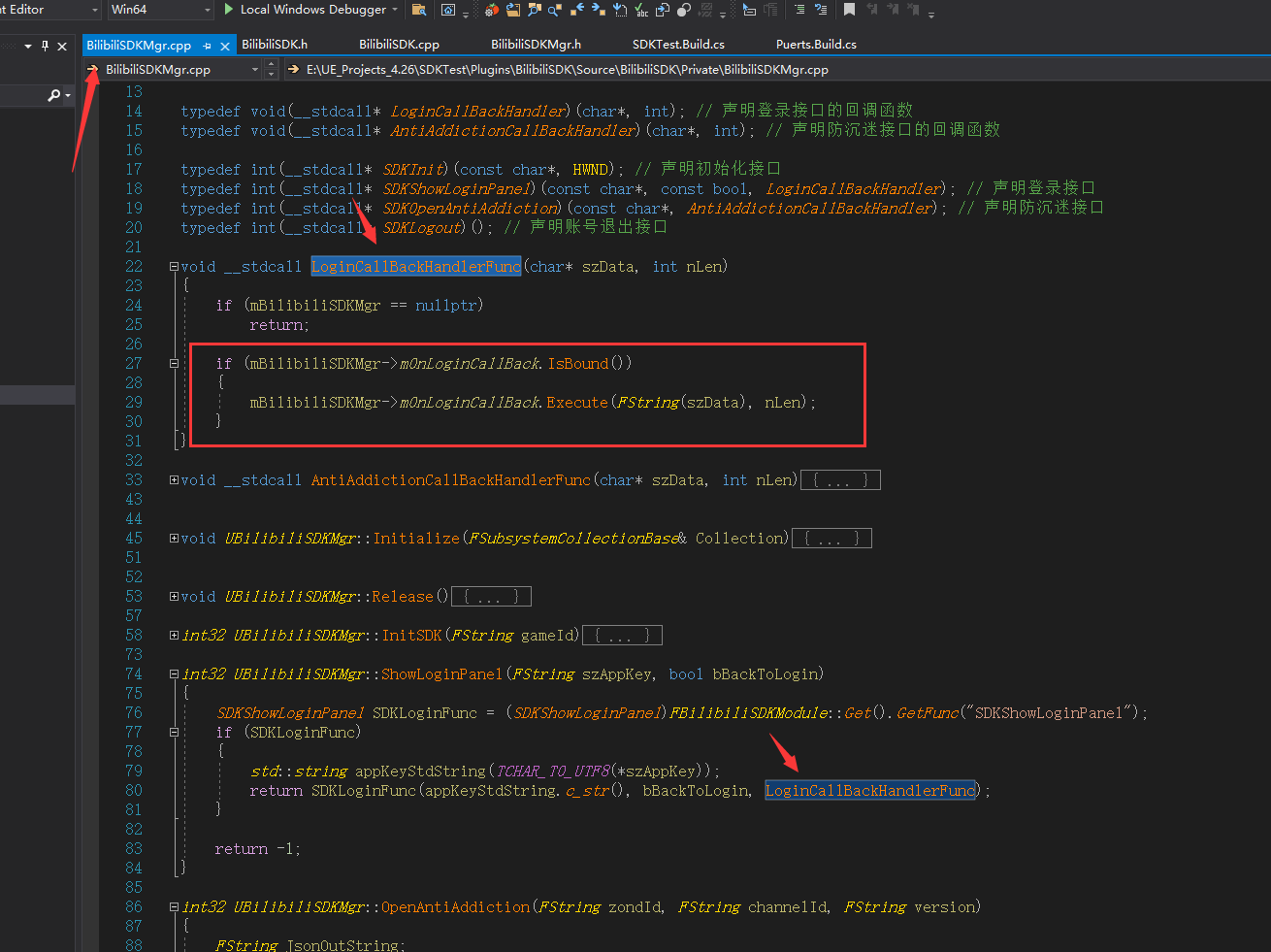1271x952 pixels.
Task: Click the Navigate Backward blue arrow icon
Action: point(580,12)
